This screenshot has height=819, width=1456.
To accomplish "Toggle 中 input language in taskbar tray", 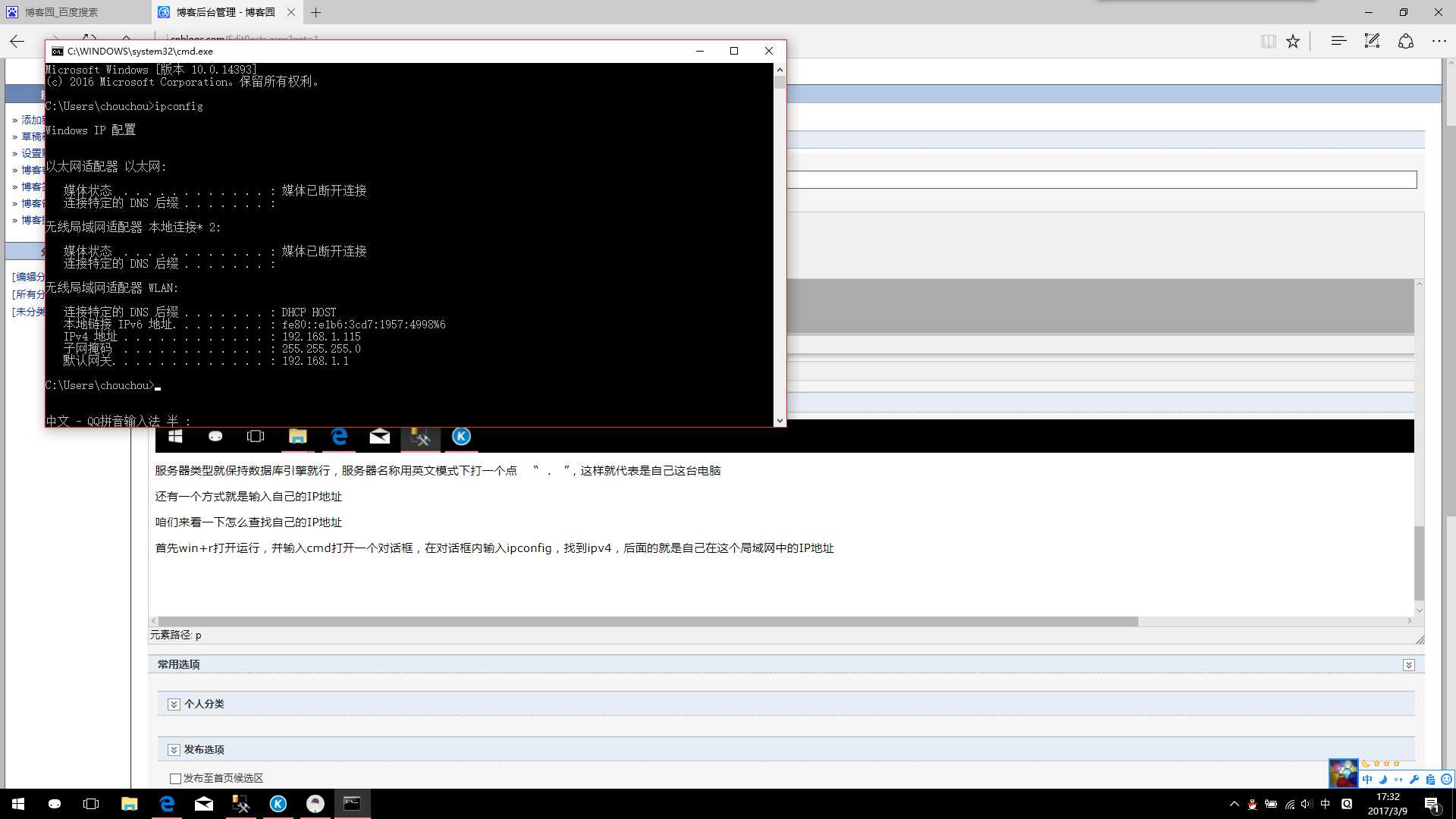I will click(1326, 804).
